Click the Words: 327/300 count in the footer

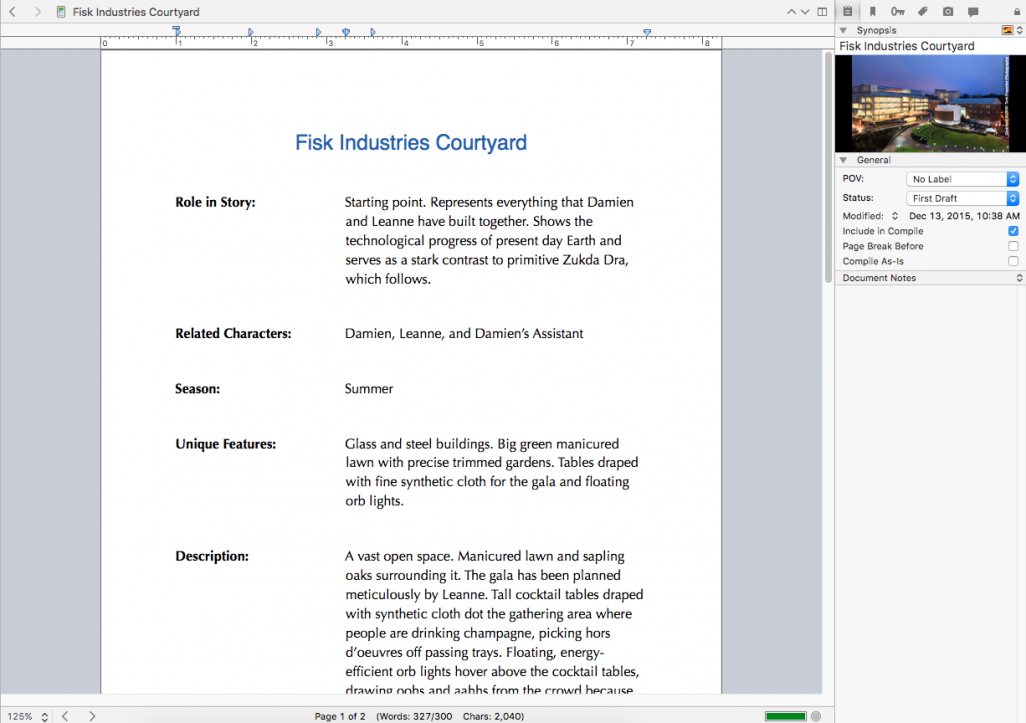[414, 716]
